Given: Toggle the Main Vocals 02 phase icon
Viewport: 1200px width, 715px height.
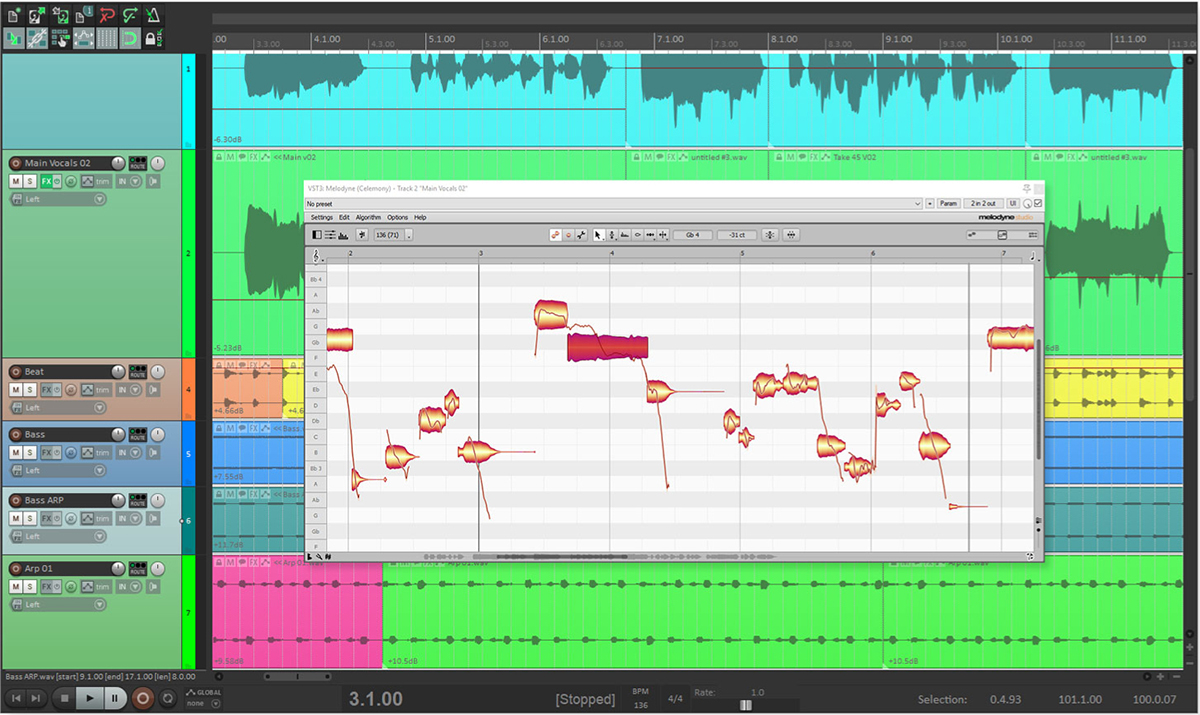Looking at the screenshot, I should 71,181.
